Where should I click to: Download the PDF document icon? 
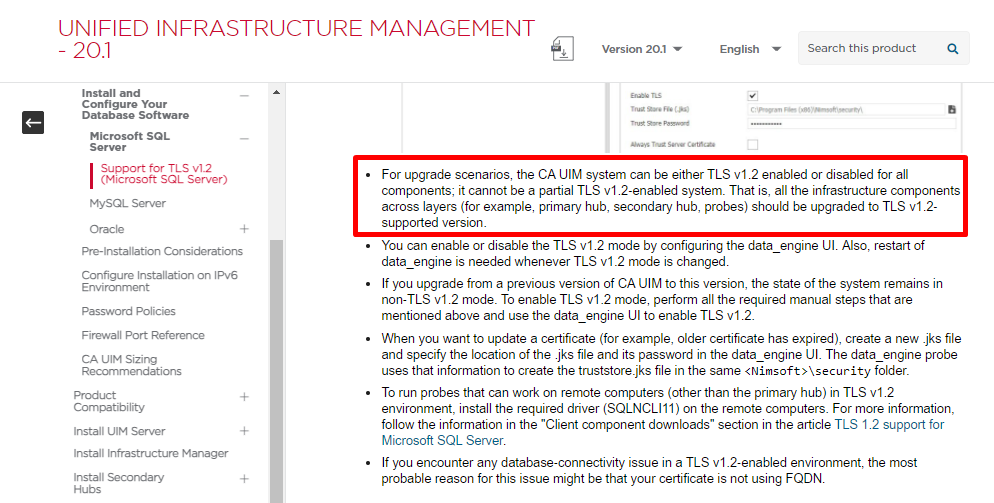(x=562, y=49)
